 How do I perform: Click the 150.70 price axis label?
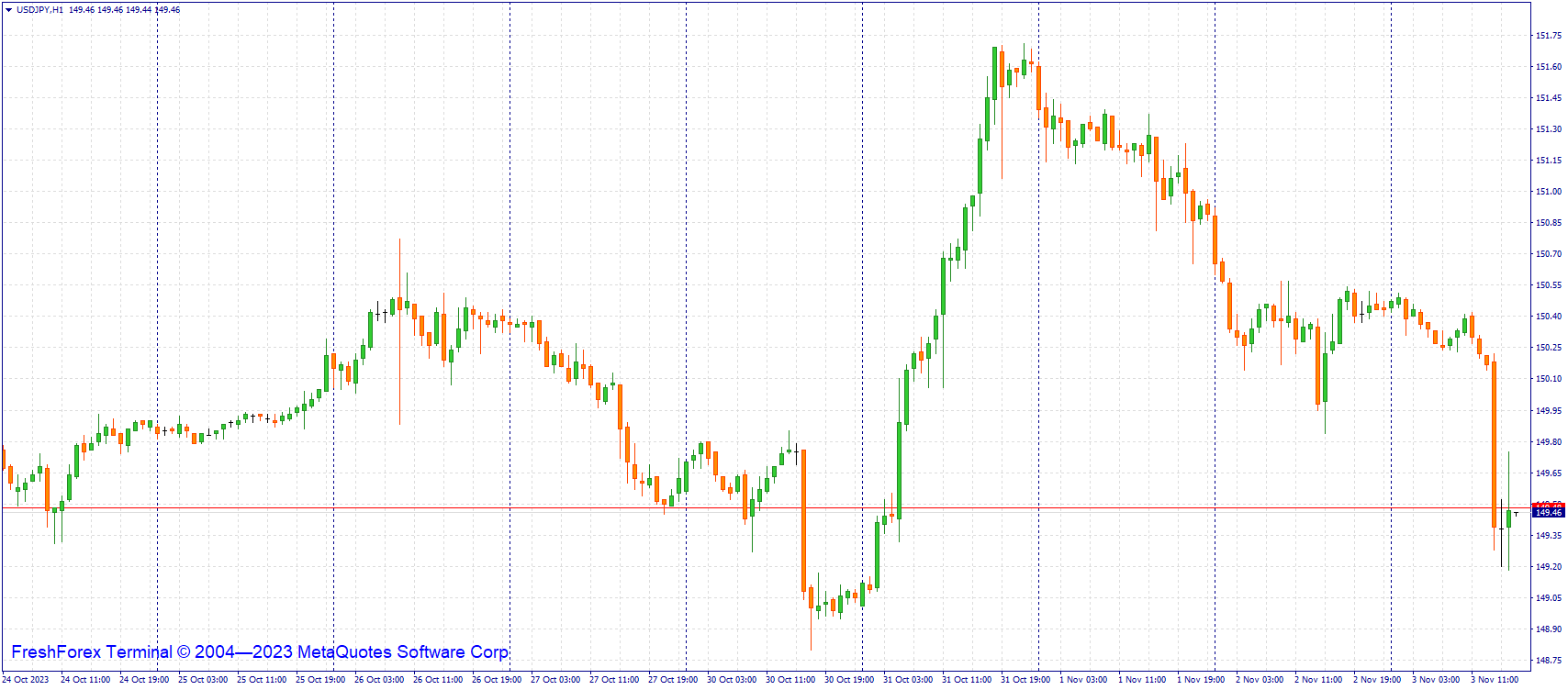tap(1549, 254)
